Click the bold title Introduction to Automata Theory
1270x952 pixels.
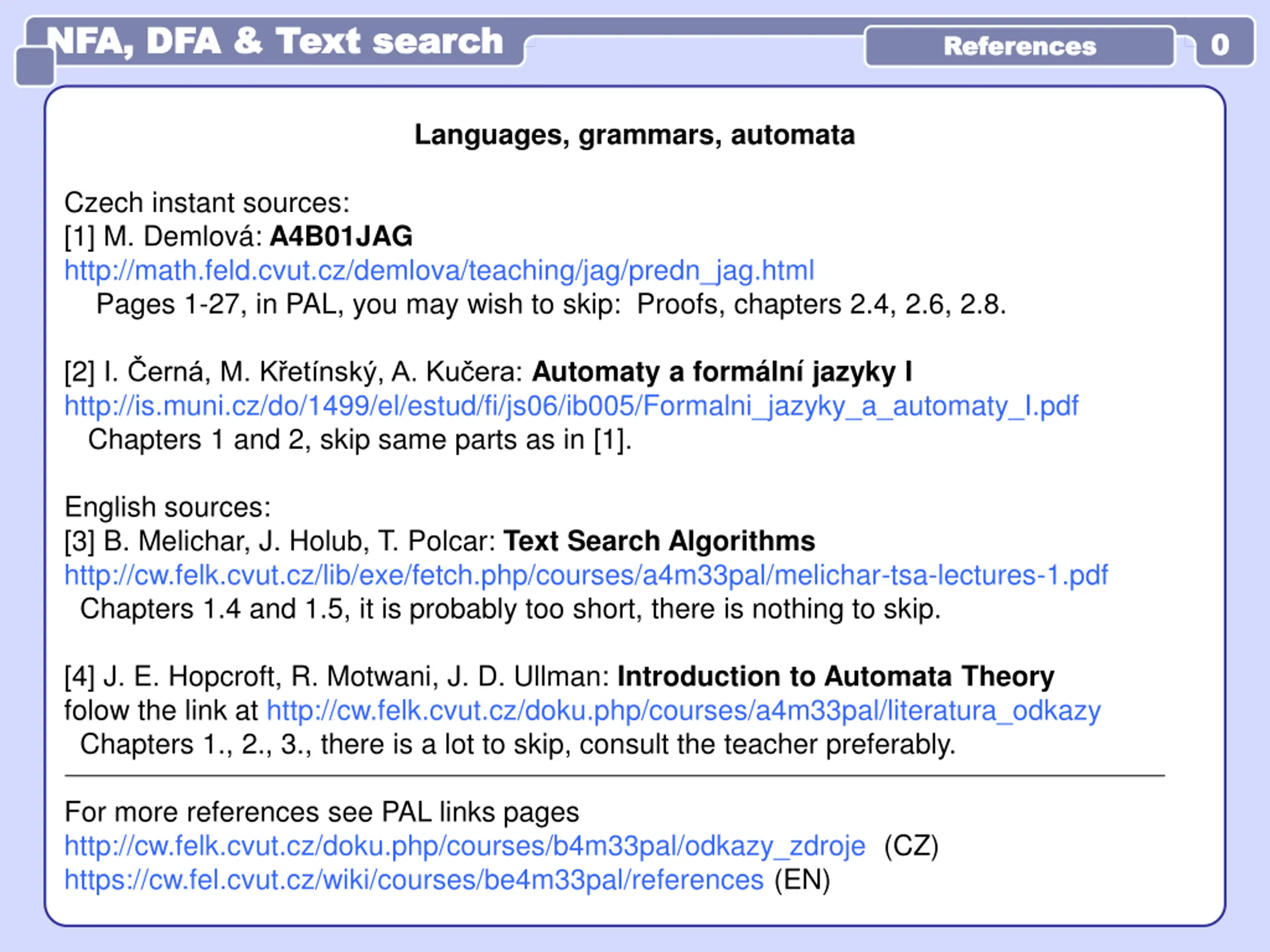tap(836, 676)
